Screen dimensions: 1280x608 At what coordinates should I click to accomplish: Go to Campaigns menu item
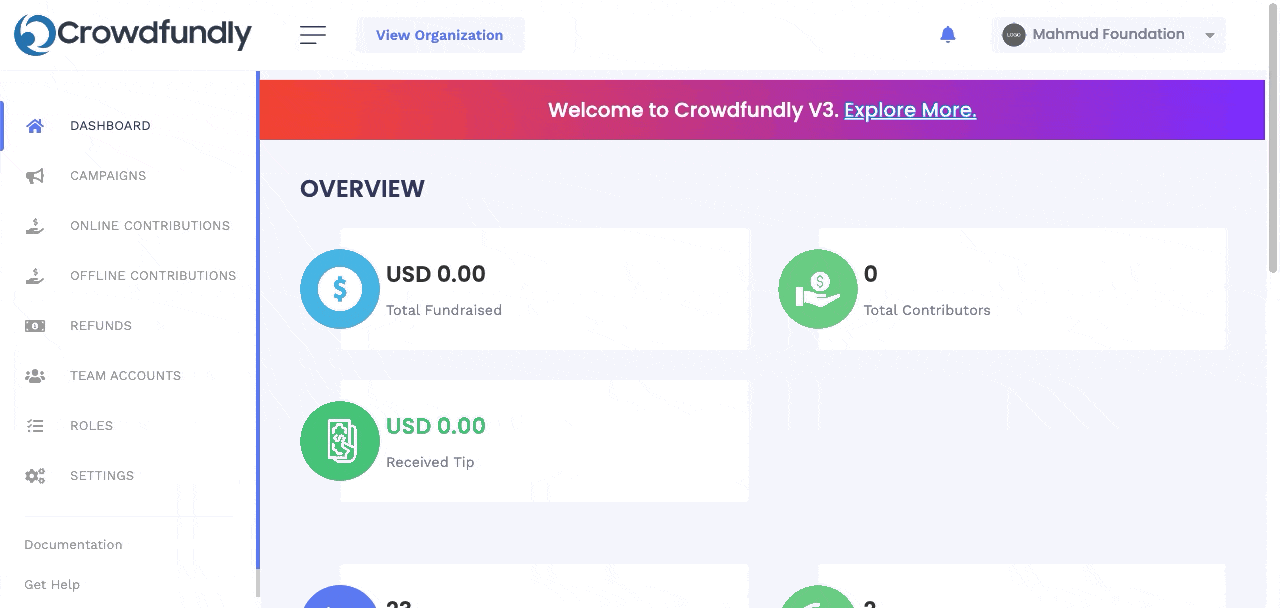108,176
